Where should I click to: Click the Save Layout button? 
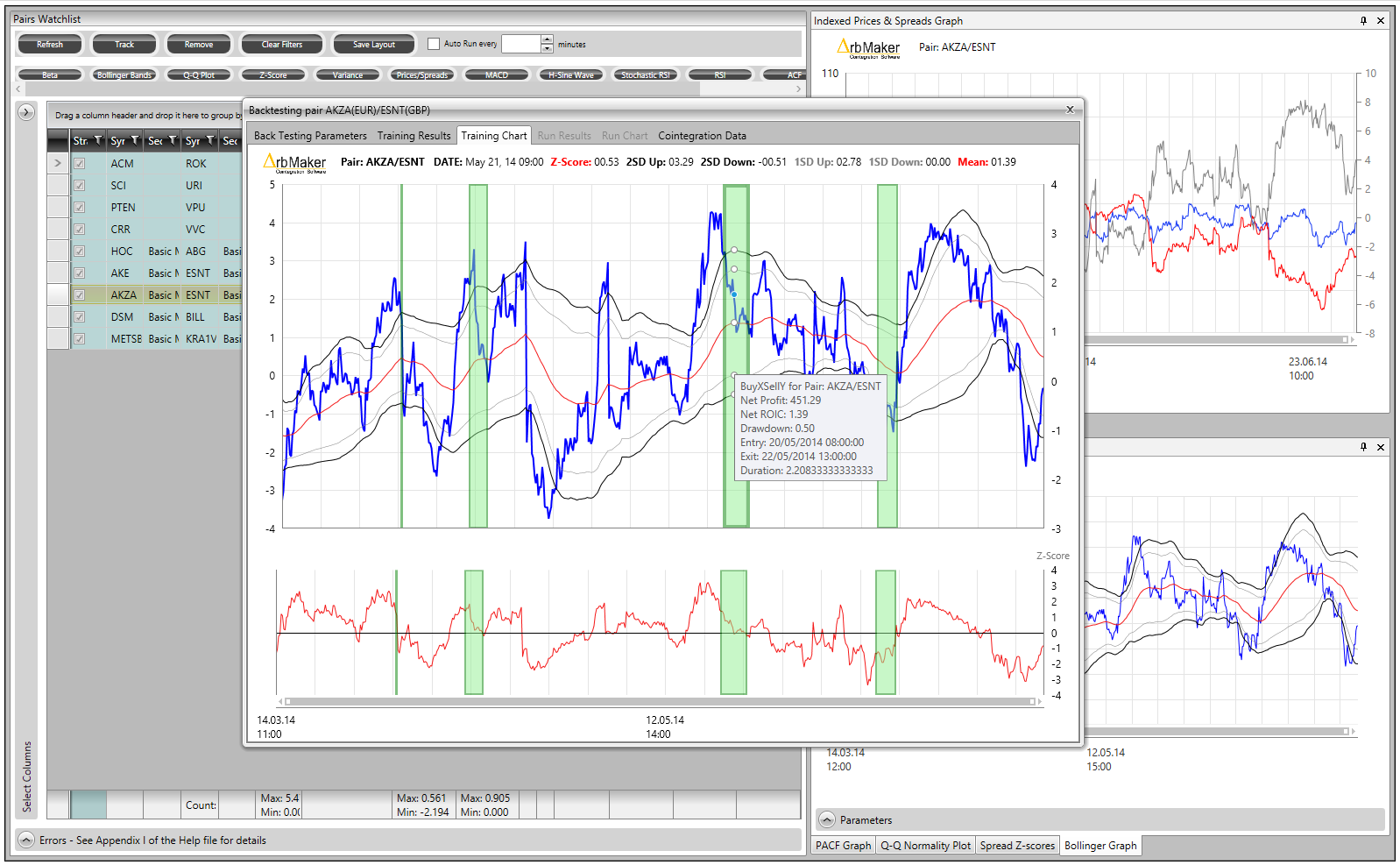pos(374,44)
